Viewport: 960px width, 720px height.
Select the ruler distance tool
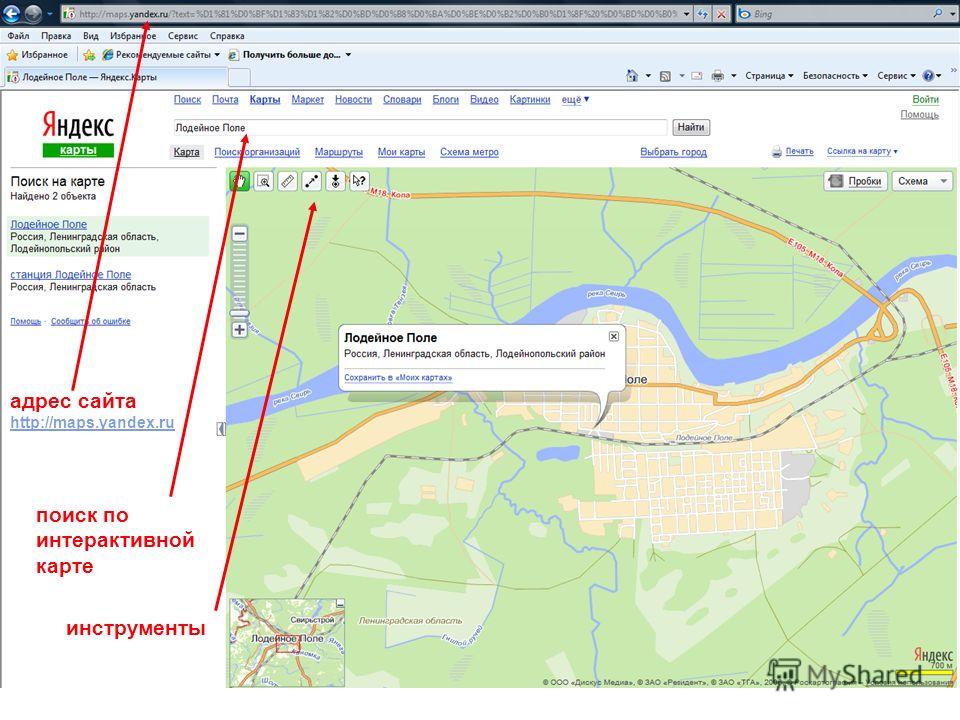click(287, 181)
